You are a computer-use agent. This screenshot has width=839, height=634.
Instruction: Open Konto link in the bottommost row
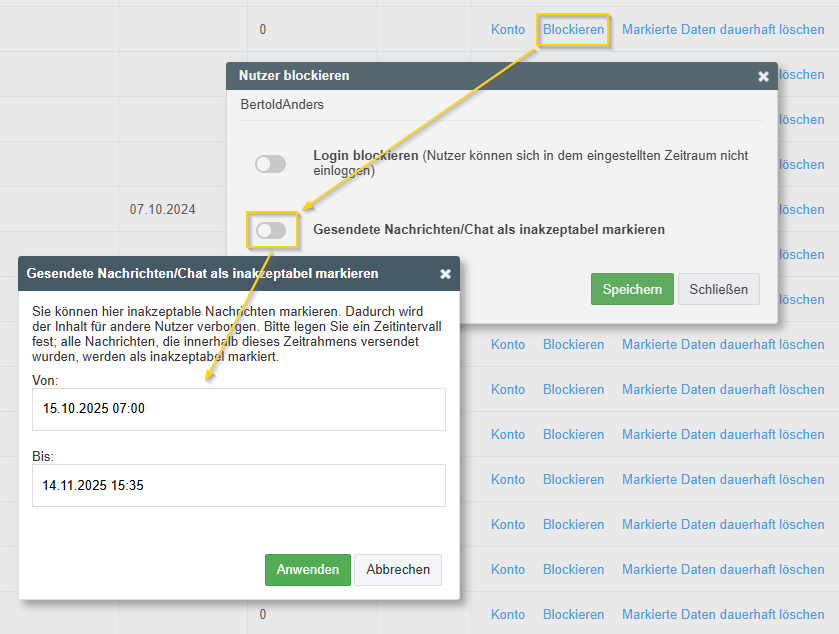point(508,614)
